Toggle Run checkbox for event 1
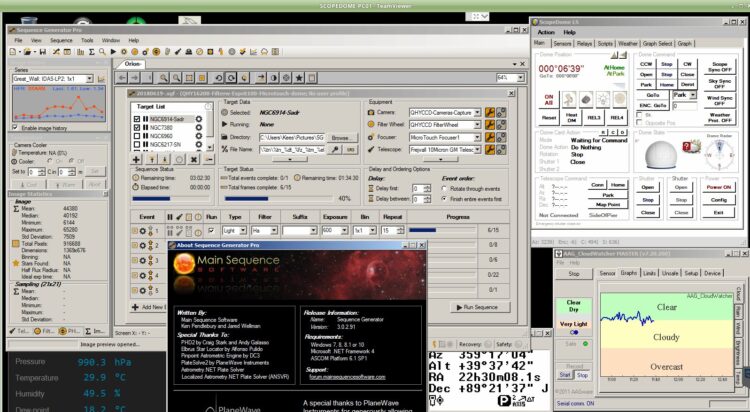The width and height of the screenshot is (750, 412). [211, 231]
